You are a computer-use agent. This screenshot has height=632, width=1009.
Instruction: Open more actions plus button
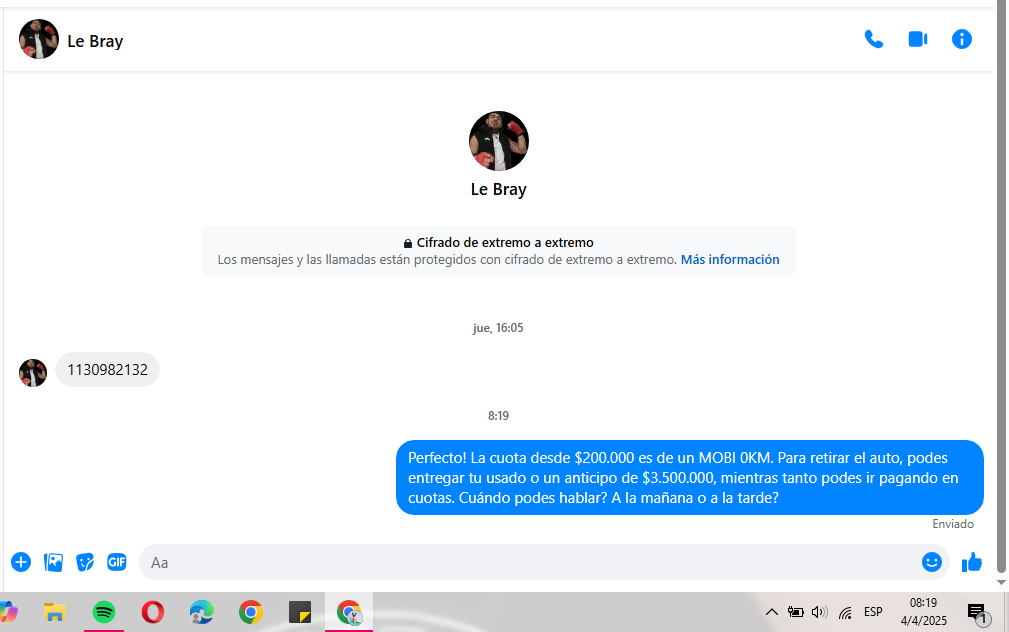[x=21, y=562]
